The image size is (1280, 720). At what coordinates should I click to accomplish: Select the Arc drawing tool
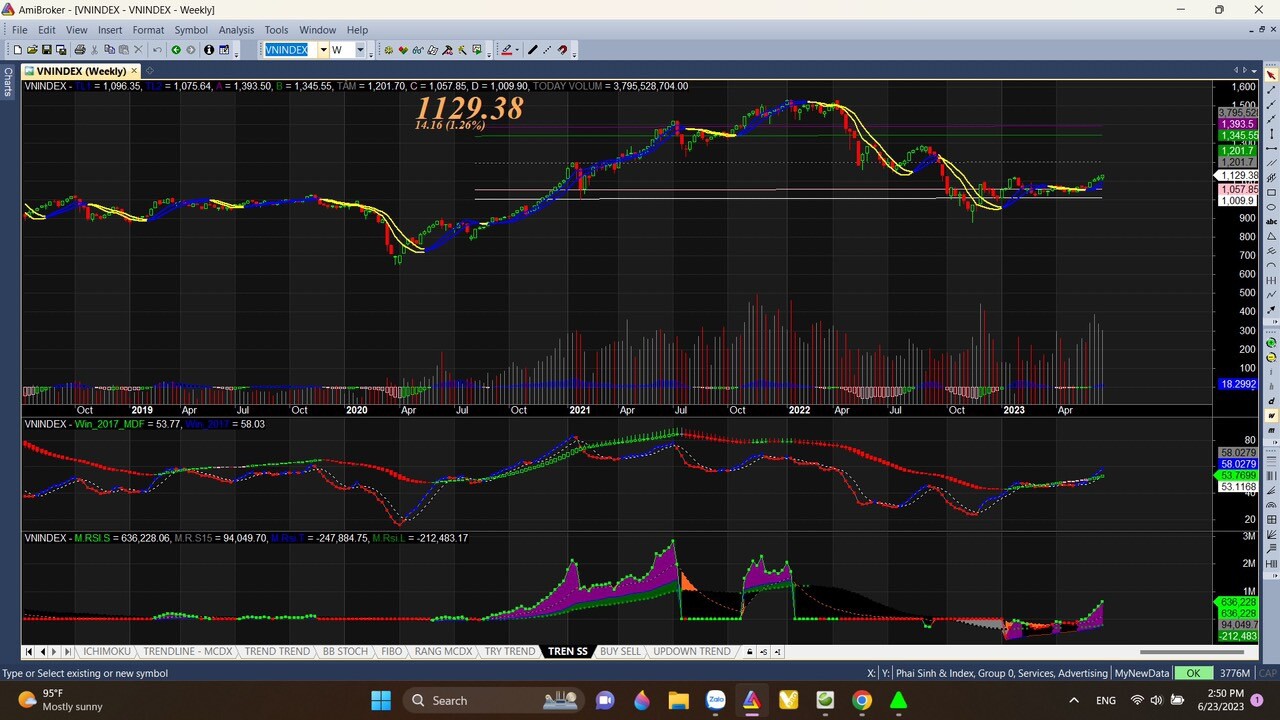pyautogui.click(x=1271, y=265)
